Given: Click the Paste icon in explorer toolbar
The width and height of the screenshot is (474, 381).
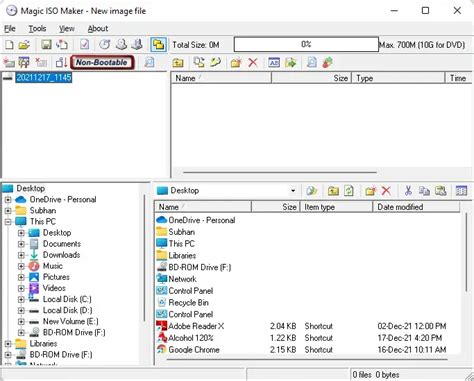Looking at the screenshot, I should click(x=440, y=191).
